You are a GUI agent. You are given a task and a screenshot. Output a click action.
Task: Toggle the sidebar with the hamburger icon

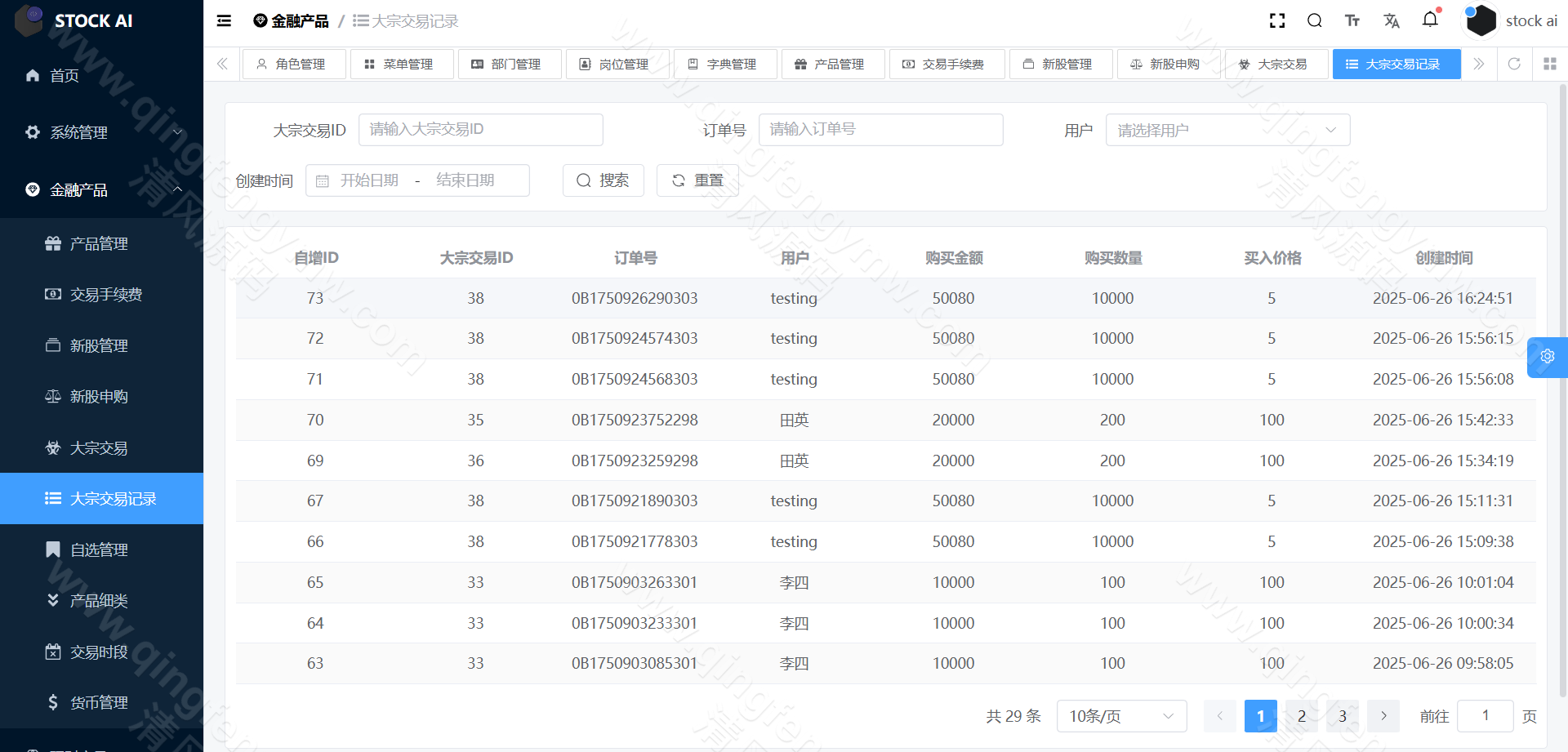pos(223,20)
